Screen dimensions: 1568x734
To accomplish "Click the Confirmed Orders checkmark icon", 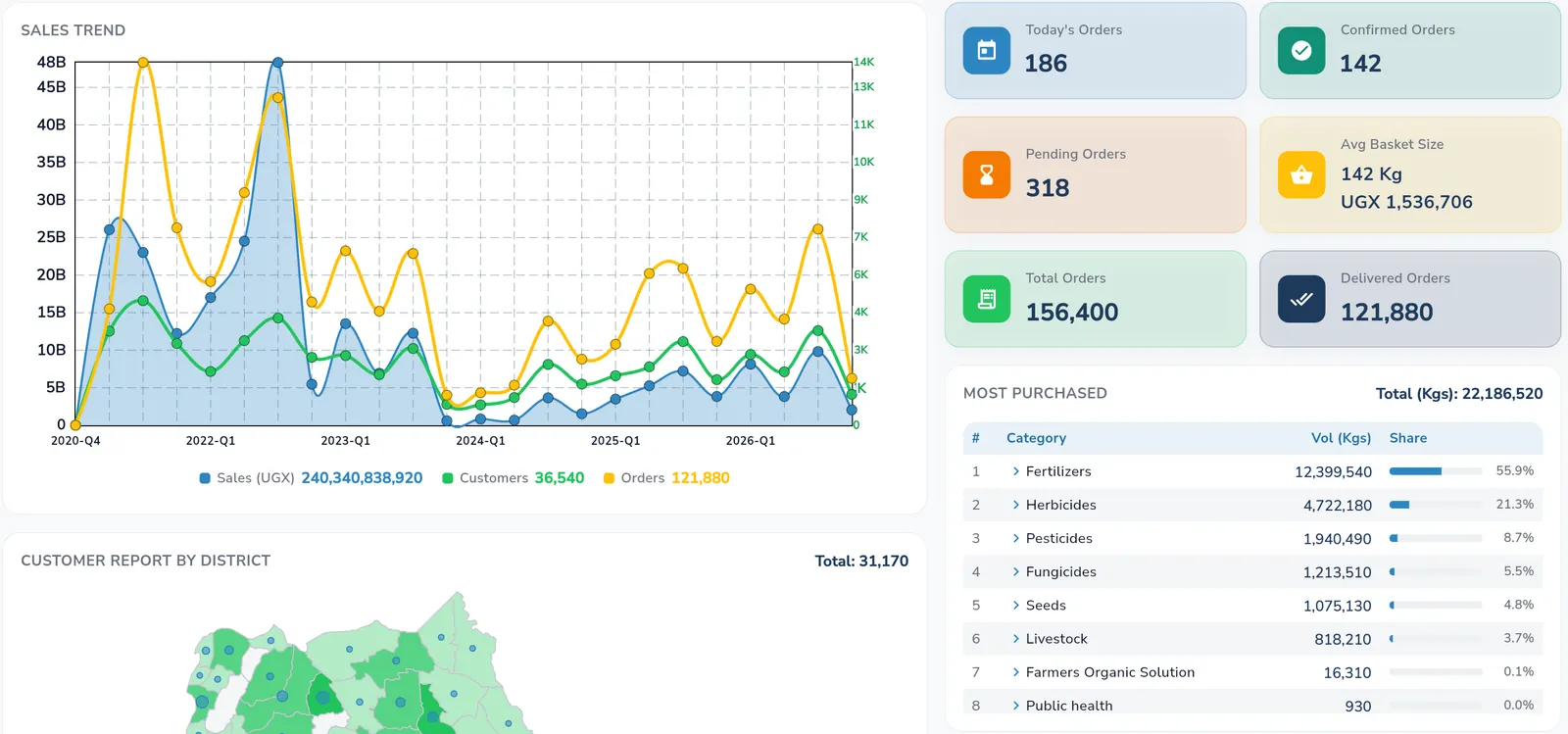I will tap(1301, 51).
